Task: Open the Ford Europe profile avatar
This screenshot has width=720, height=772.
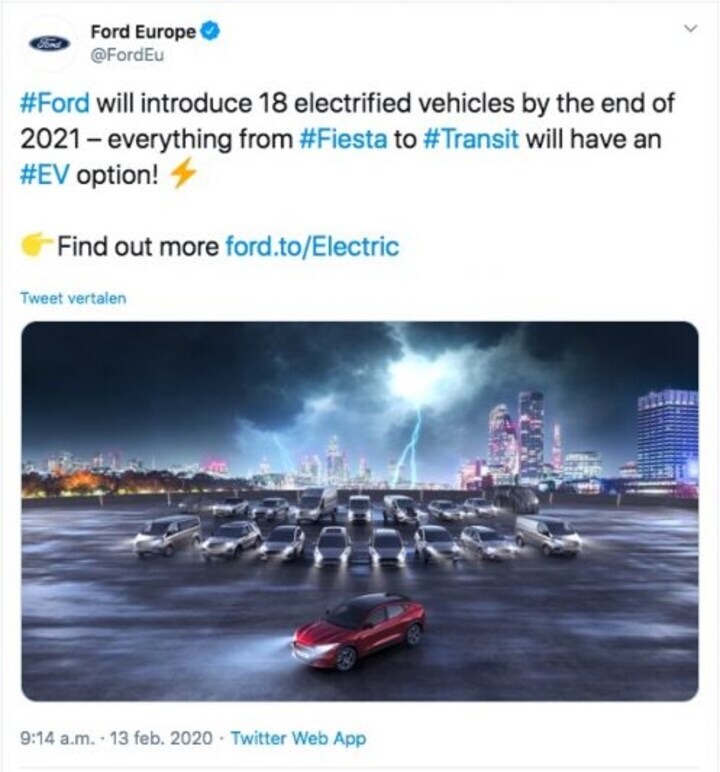Action: [x=49, y=43]
